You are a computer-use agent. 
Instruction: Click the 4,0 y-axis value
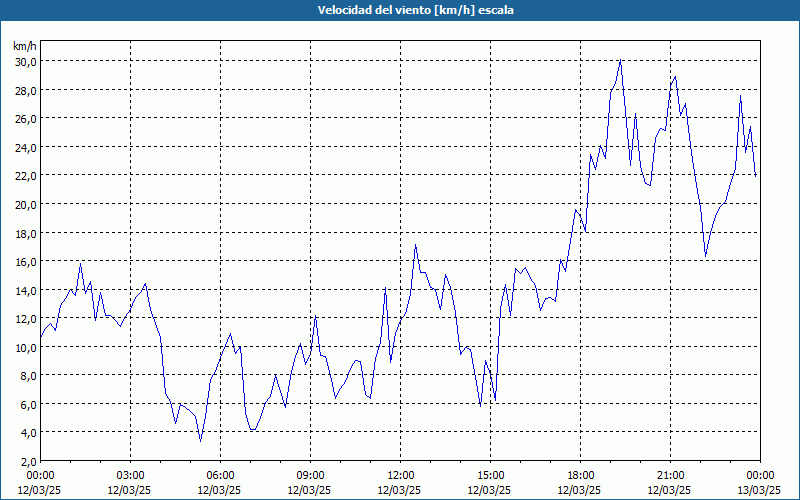28,433
